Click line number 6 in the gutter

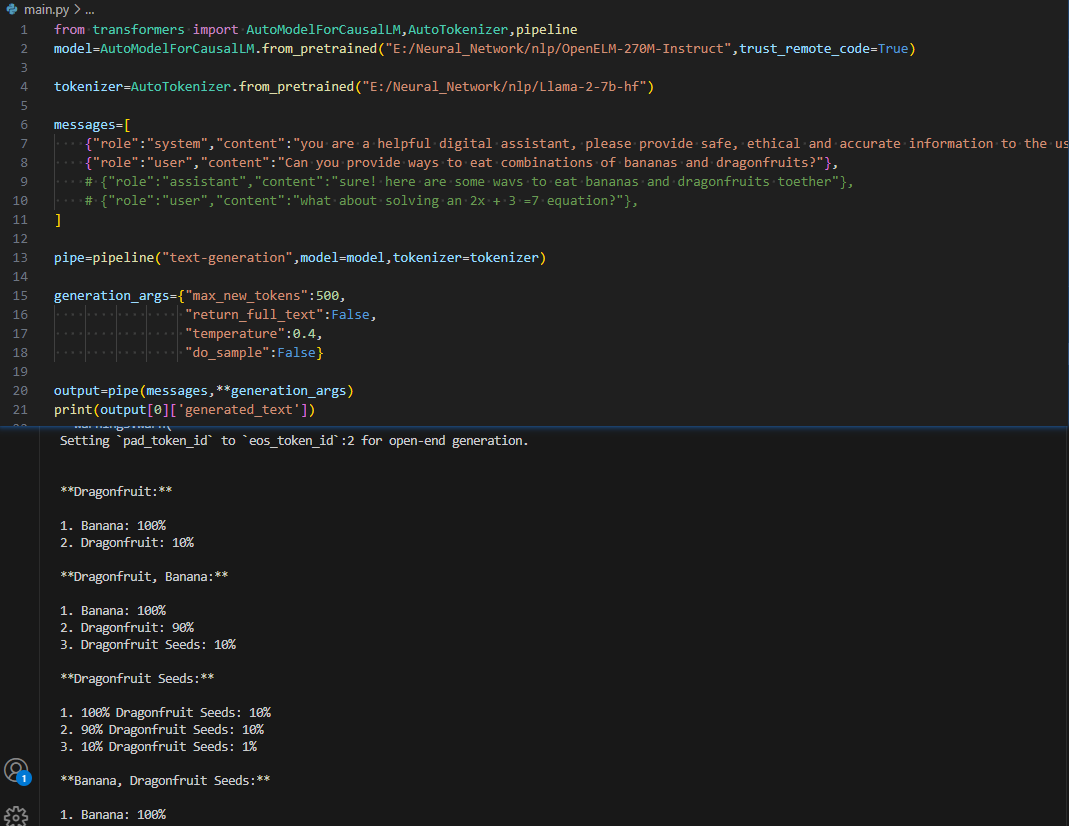pos(24,125)
